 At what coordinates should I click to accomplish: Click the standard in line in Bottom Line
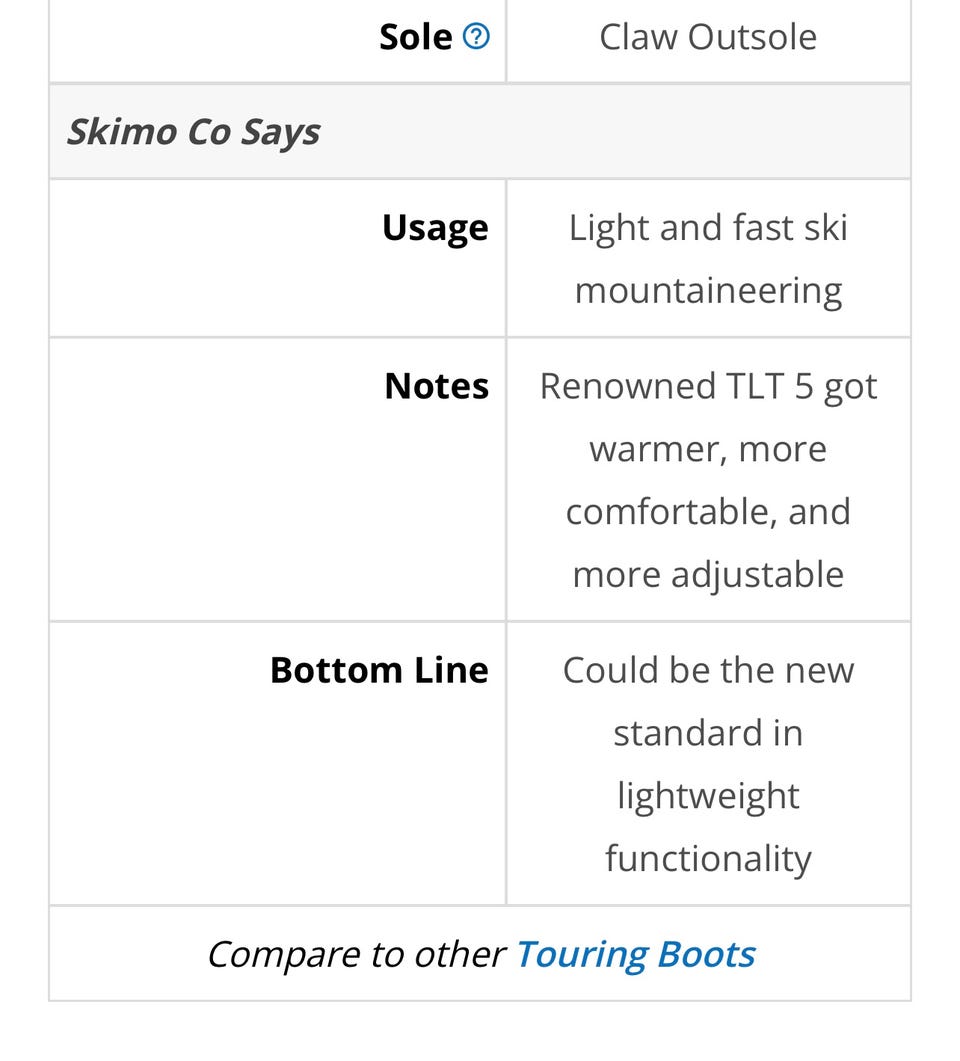pyautogui.click(x=708, y=733)
